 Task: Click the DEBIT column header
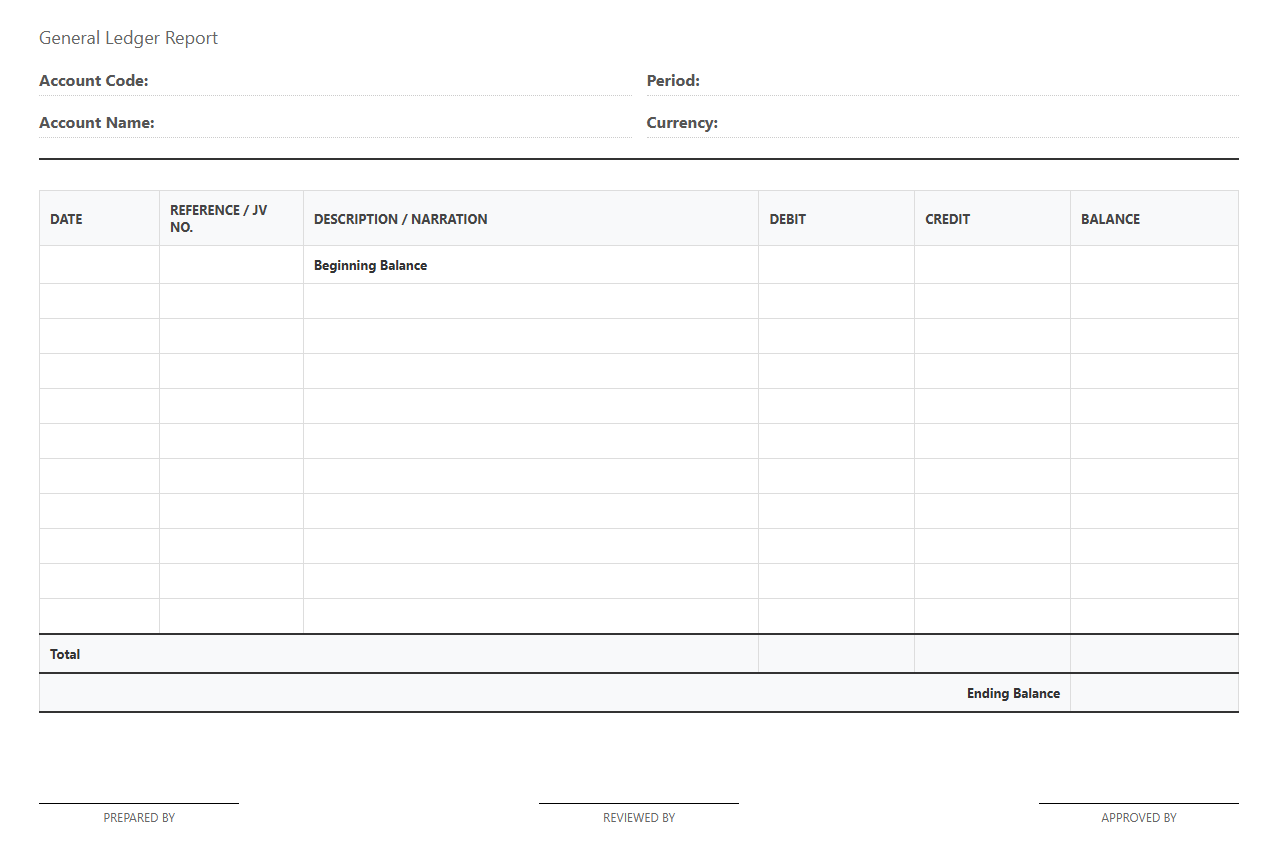[836, 219]
